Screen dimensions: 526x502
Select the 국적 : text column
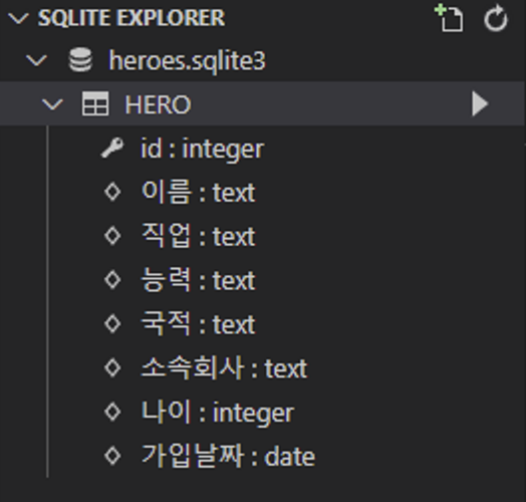tap(198, 324)
